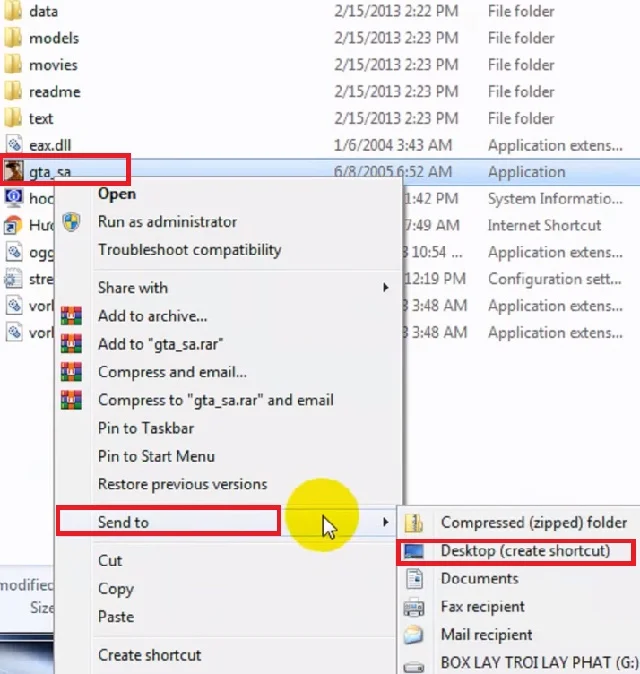Viewport: 640px width, 674px height.
Task: Expand the Send to submenu arrow
Action: point(386,522)
